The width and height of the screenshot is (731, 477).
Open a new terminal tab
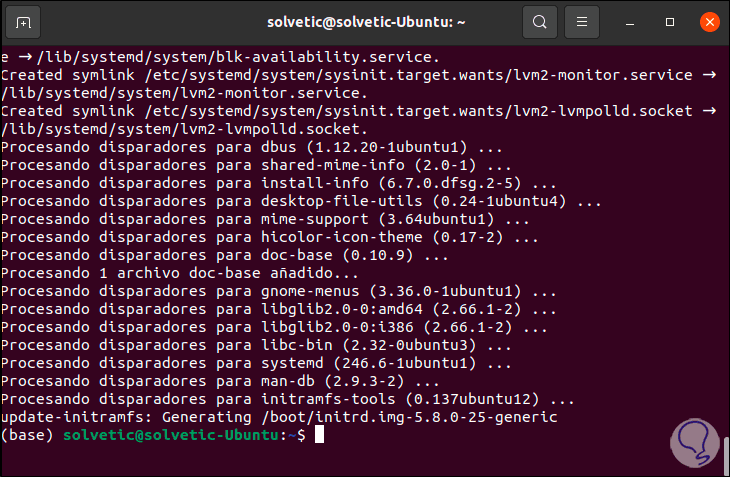click(x=23, y=22)
